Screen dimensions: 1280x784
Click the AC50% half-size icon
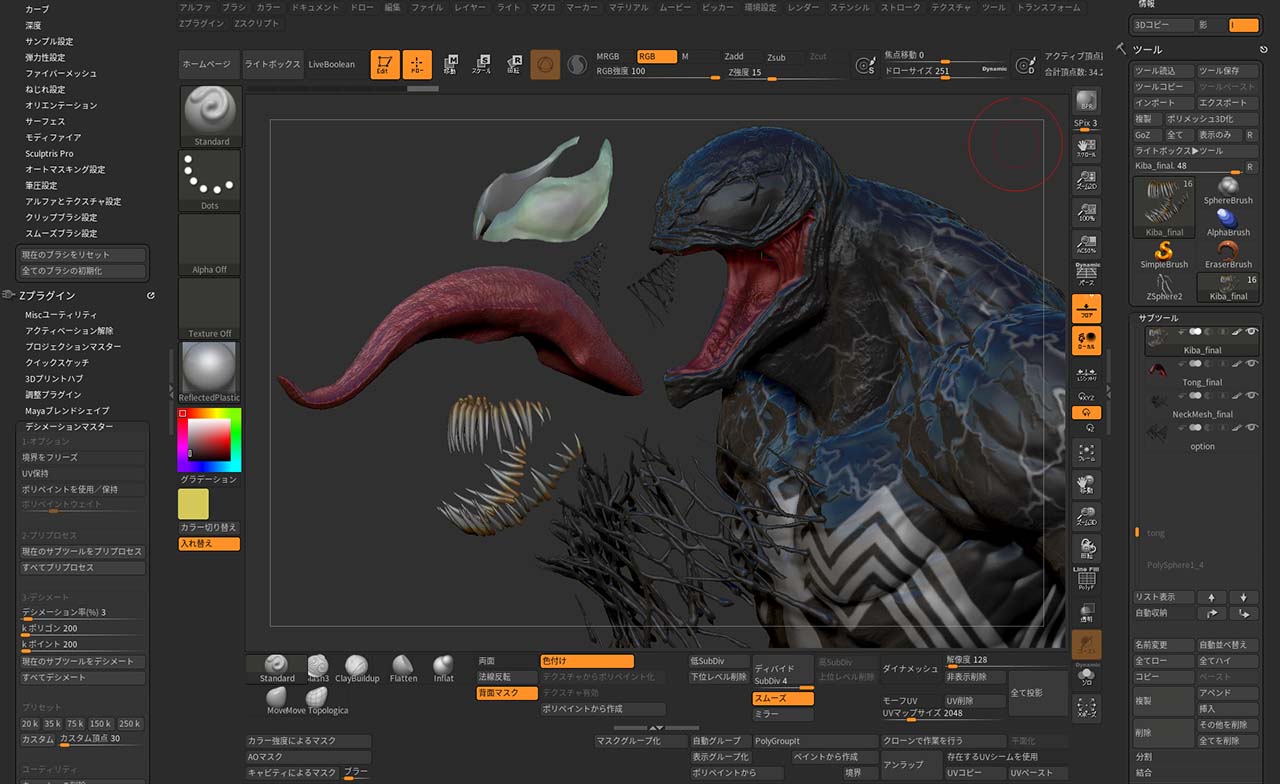tap(1086, 243)
